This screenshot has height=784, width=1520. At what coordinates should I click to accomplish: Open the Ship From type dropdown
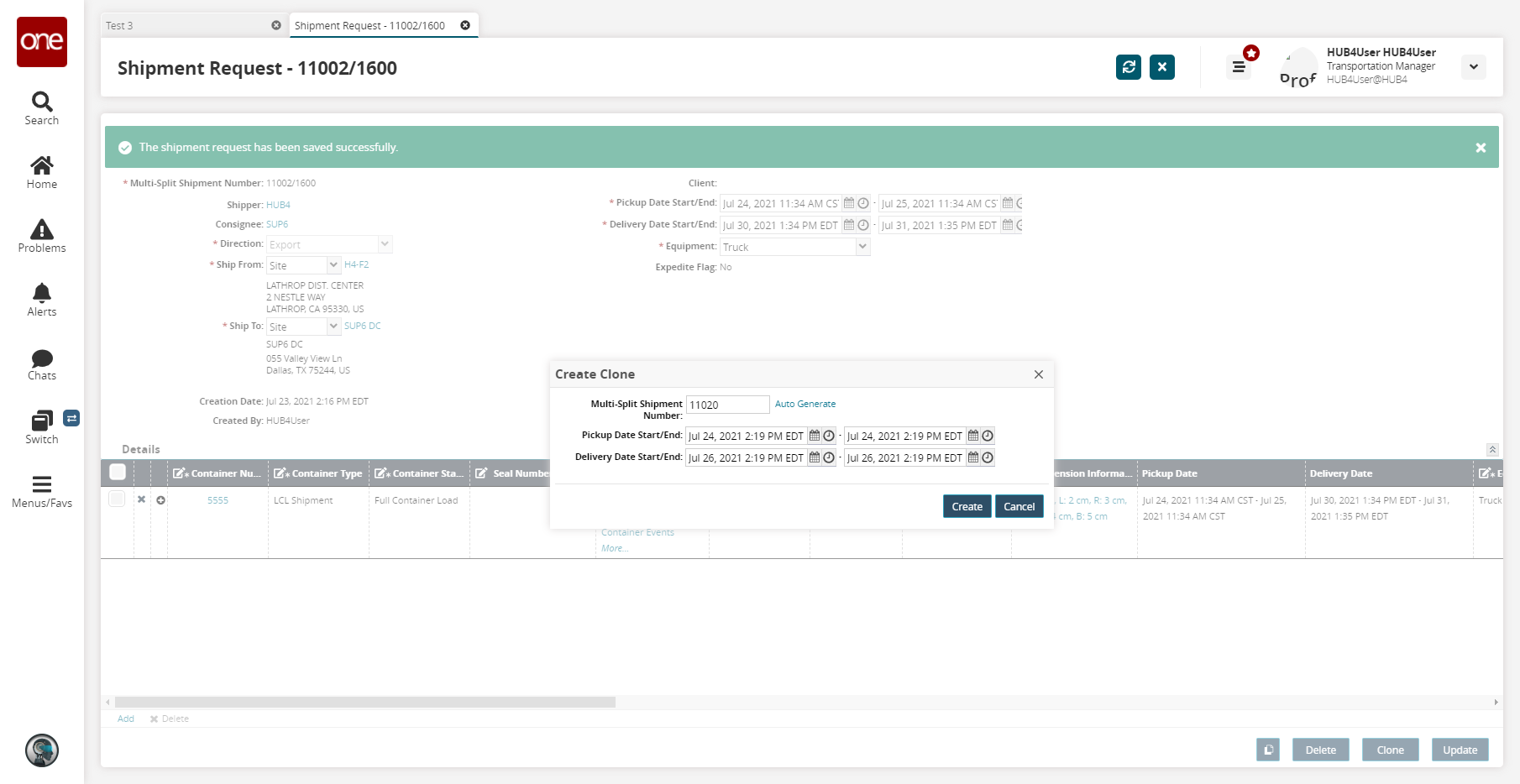[333, 265]
